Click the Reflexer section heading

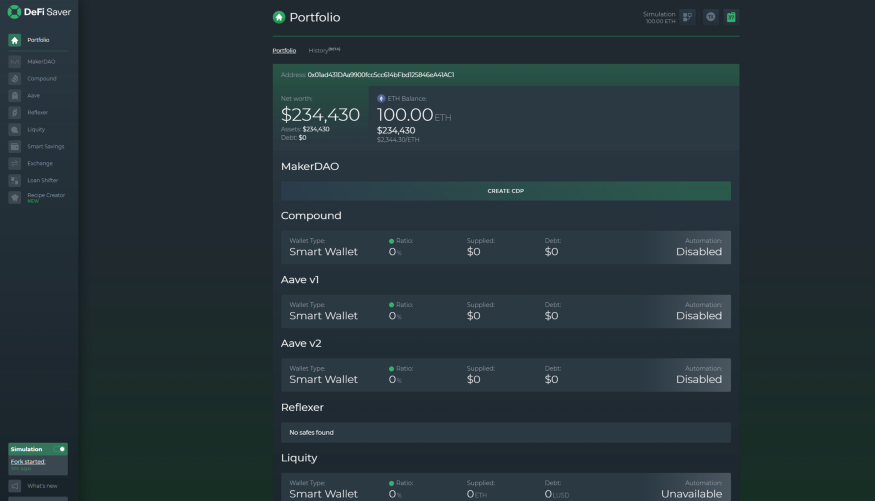(302, 407)
